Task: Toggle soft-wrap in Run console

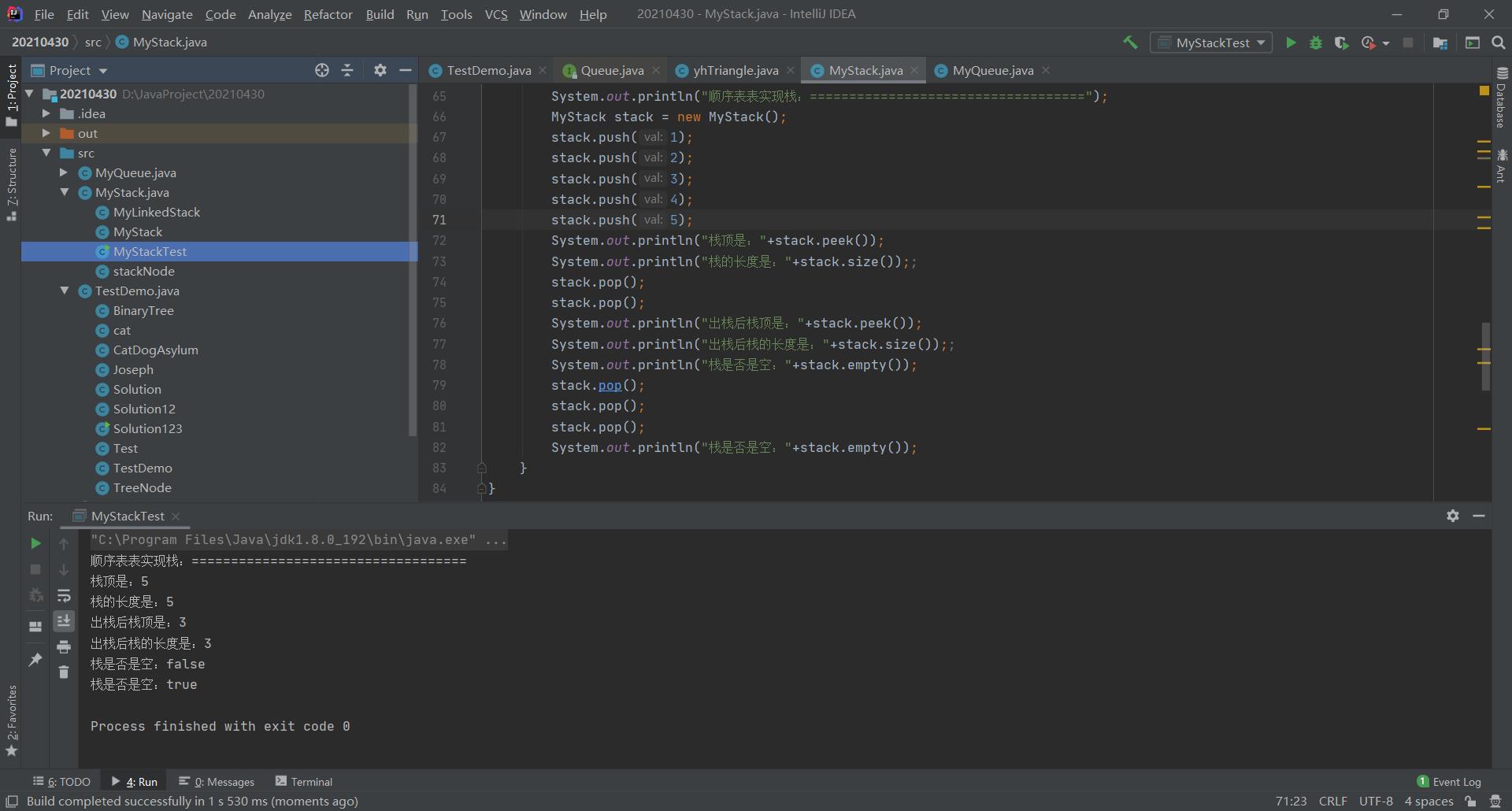Action: tap(64, 595)
